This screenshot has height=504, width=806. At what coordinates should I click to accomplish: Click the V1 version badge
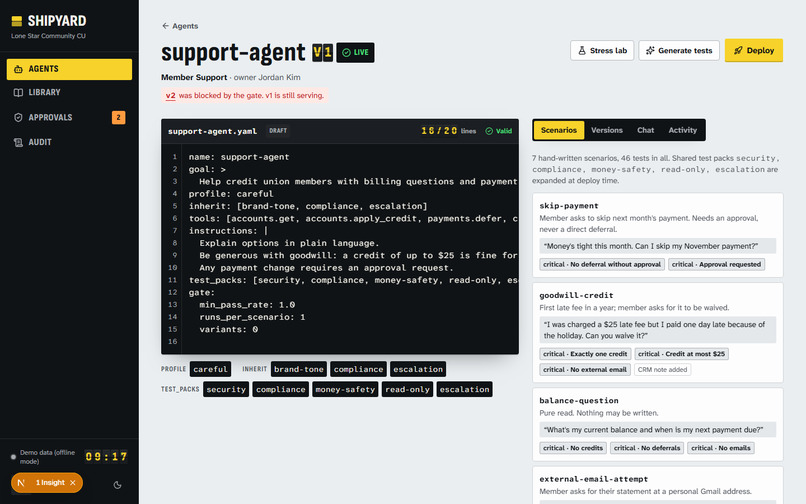pyautogui.click(x=322, y=52)
